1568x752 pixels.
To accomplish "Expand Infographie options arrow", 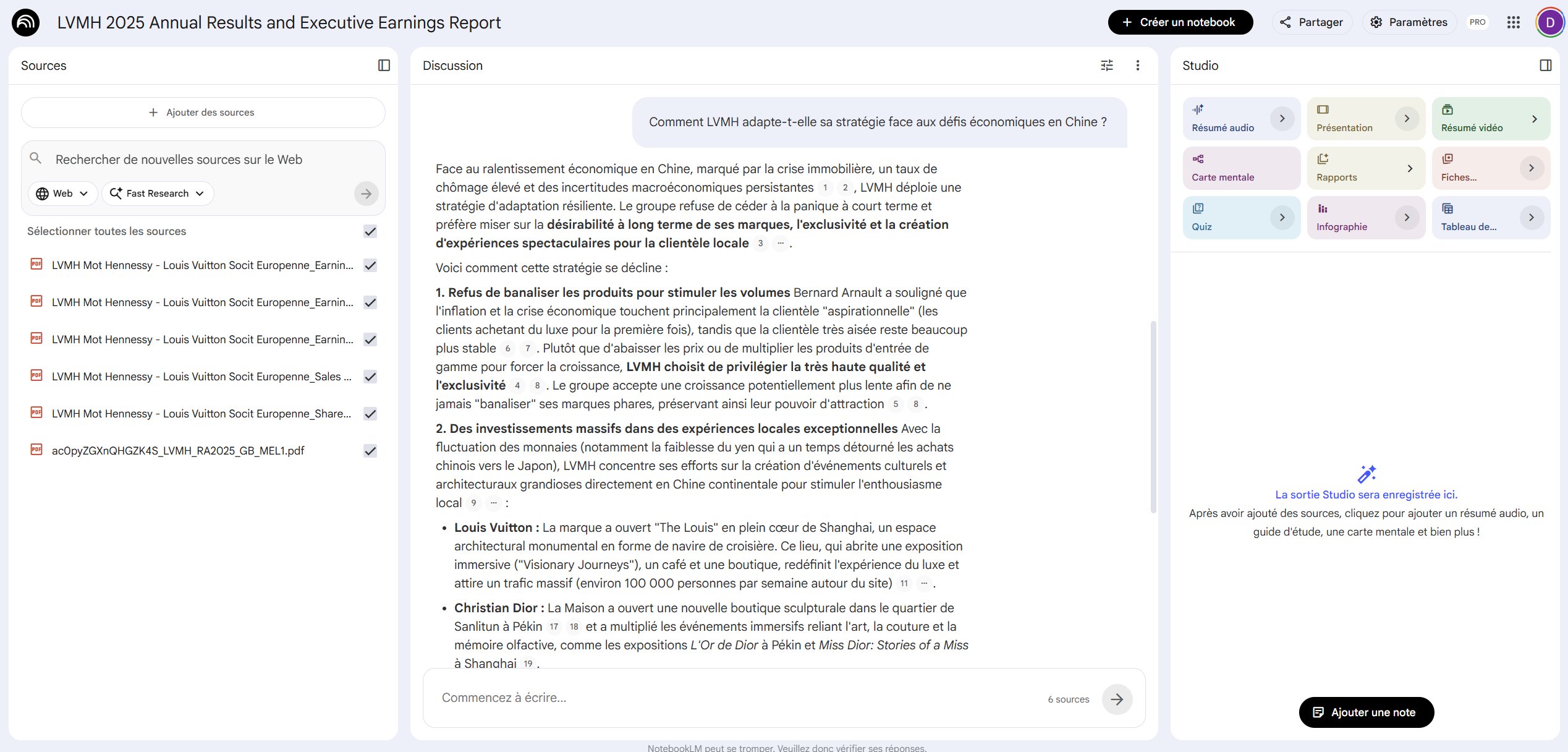I will click(x=1407, y=217).
